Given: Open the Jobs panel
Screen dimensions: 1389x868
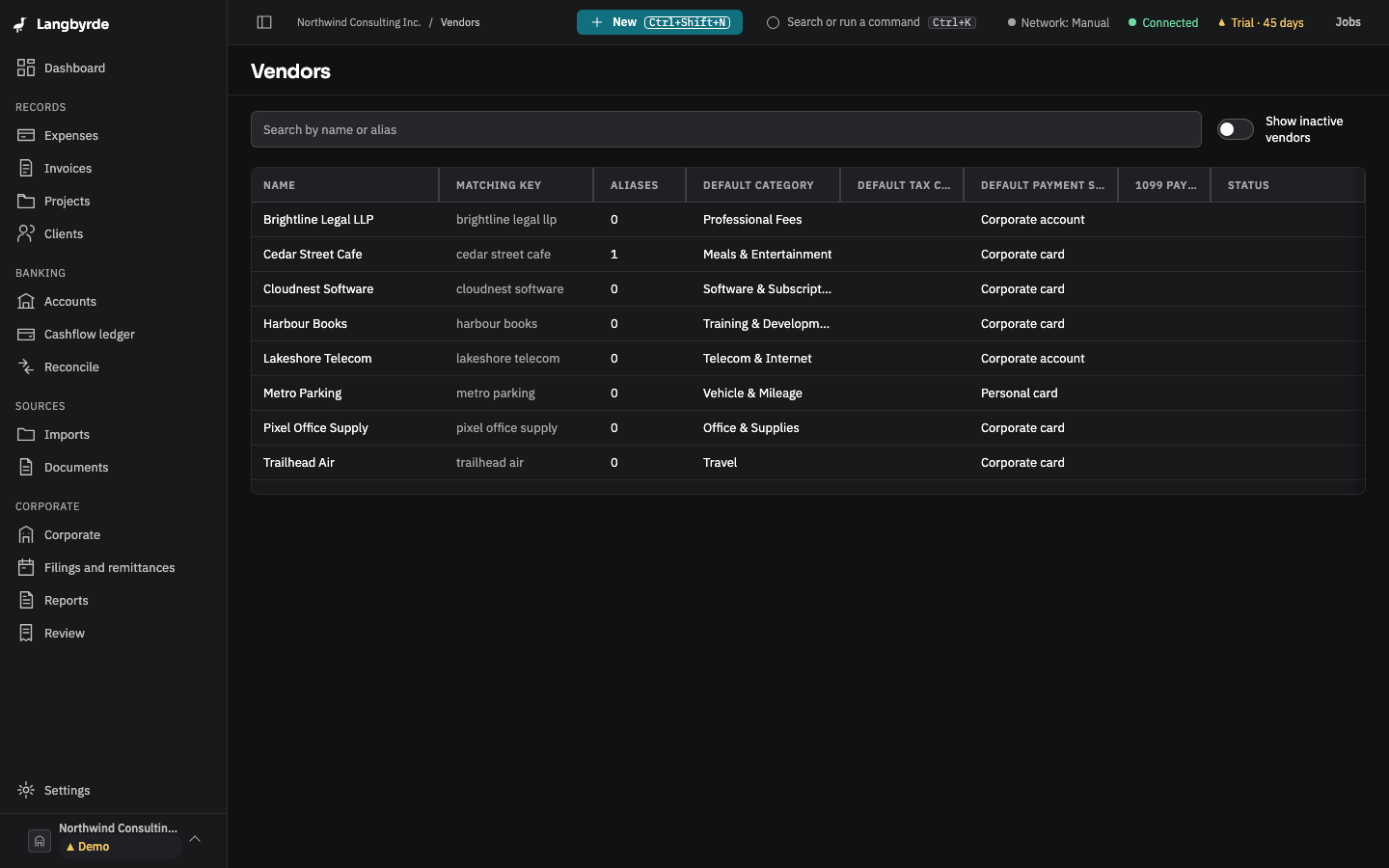Looking at the screenshot, I should 1348,22.
